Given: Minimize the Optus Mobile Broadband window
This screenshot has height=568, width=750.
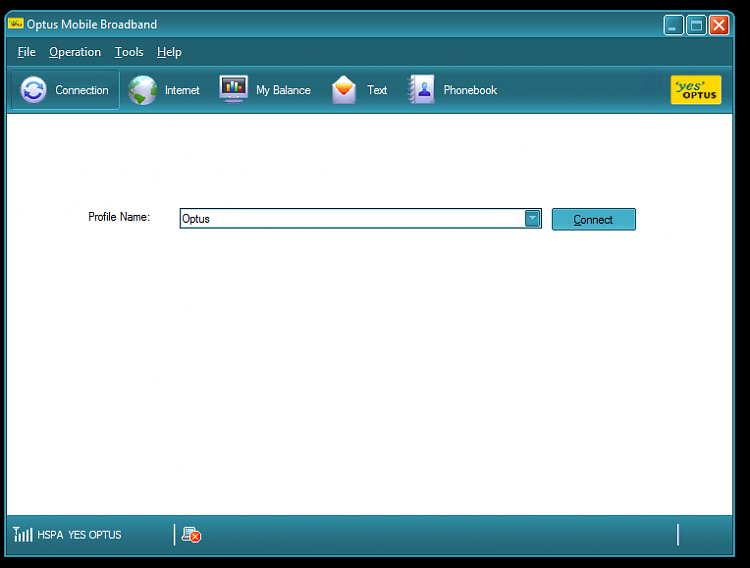Looking at the screenshot, I should click(x=673, y=25).
